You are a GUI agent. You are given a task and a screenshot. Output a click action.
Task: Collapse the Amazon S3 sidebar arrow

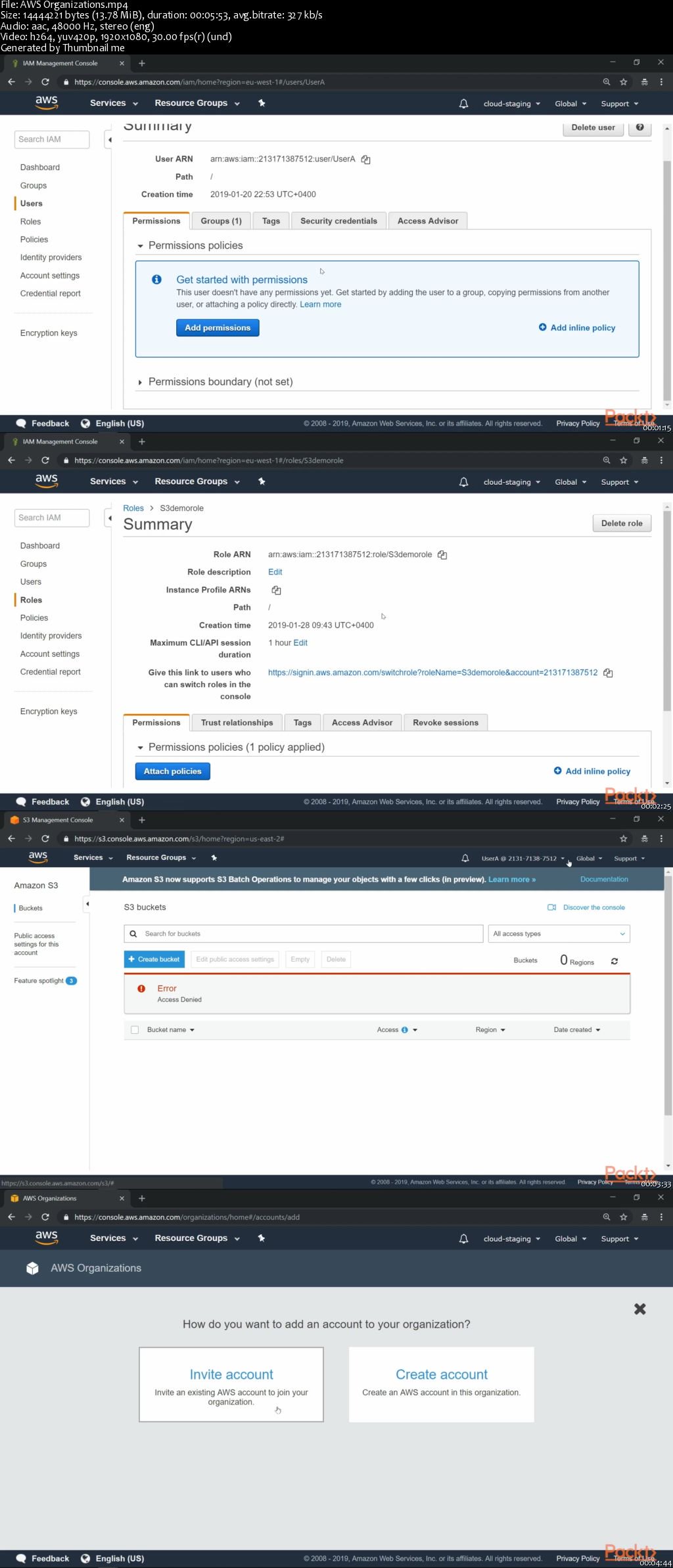[x=87, y=905]
